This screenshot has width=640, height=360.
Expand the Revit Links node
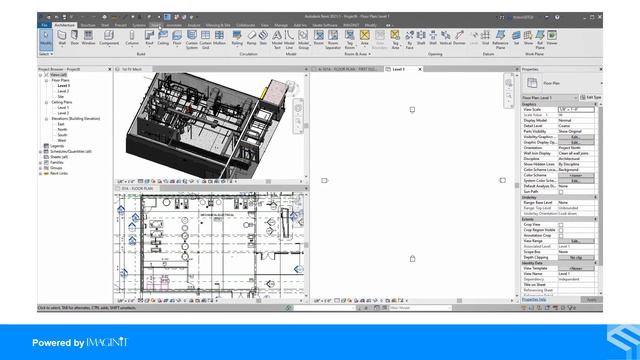point(40,173)
